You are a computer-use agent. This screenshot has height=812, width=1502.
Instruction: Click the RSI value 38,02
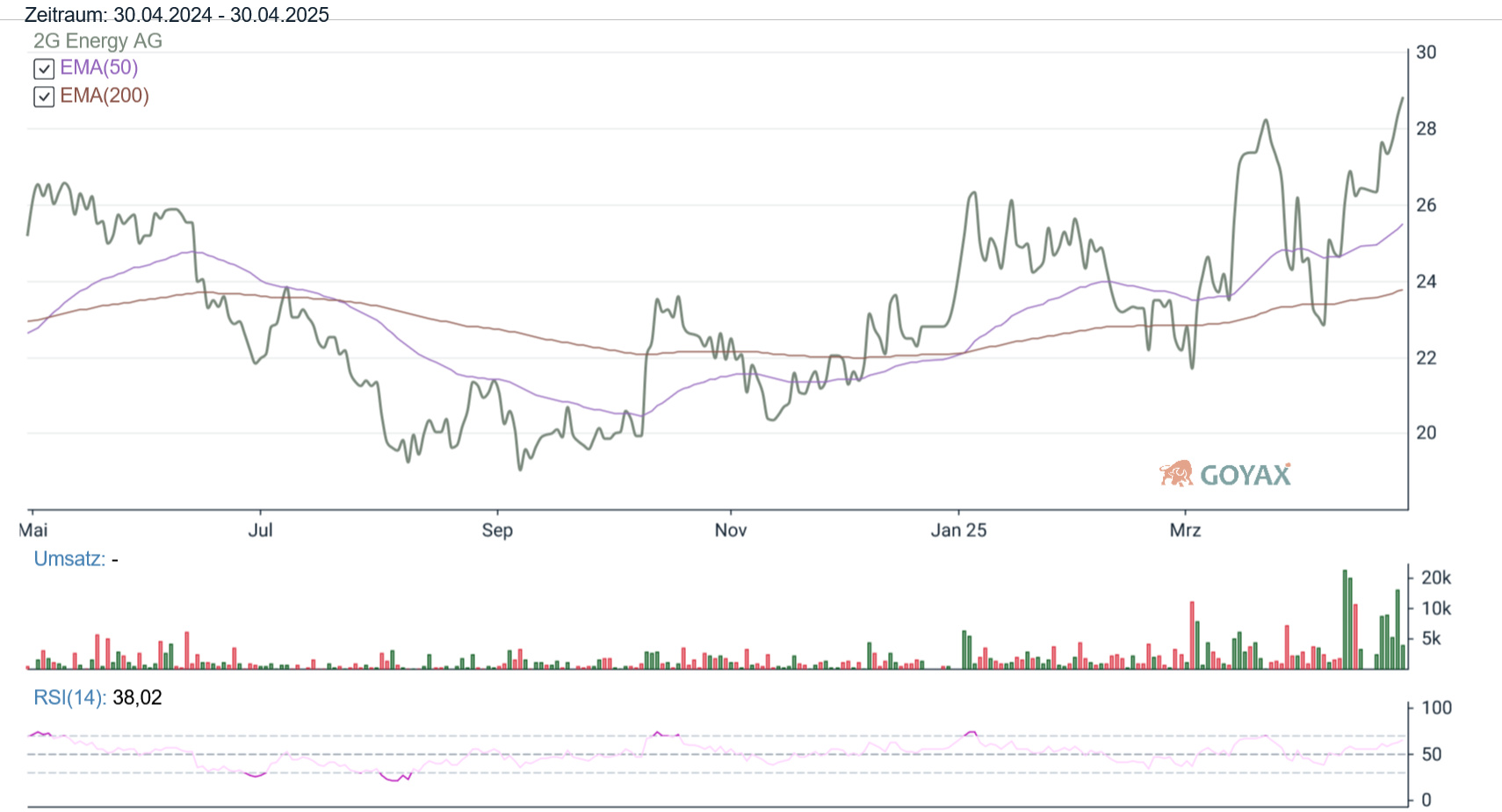137,698
